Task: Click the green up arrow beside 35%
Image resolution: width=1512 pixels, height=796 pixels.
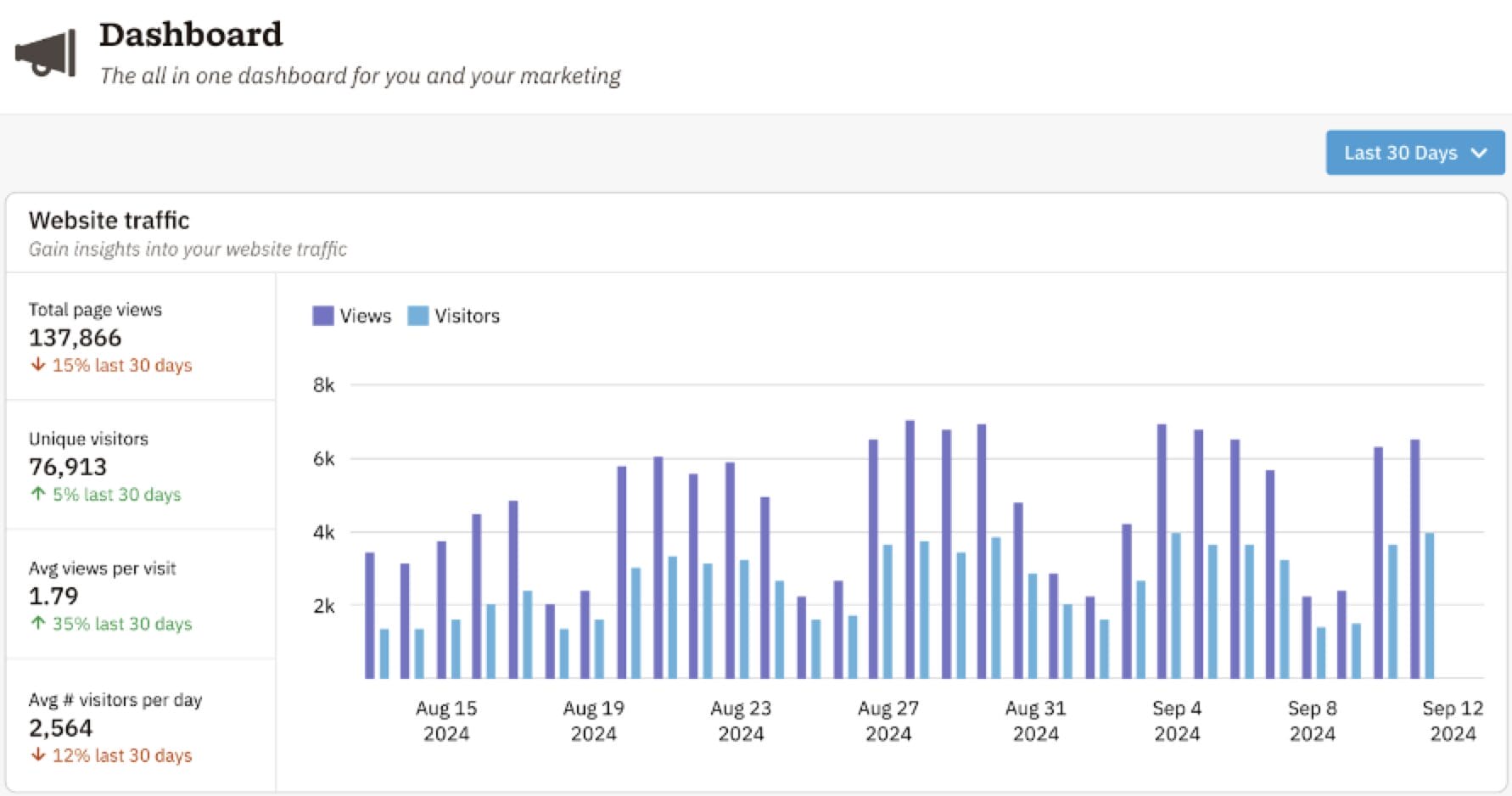Action: (x=38, y=624)
